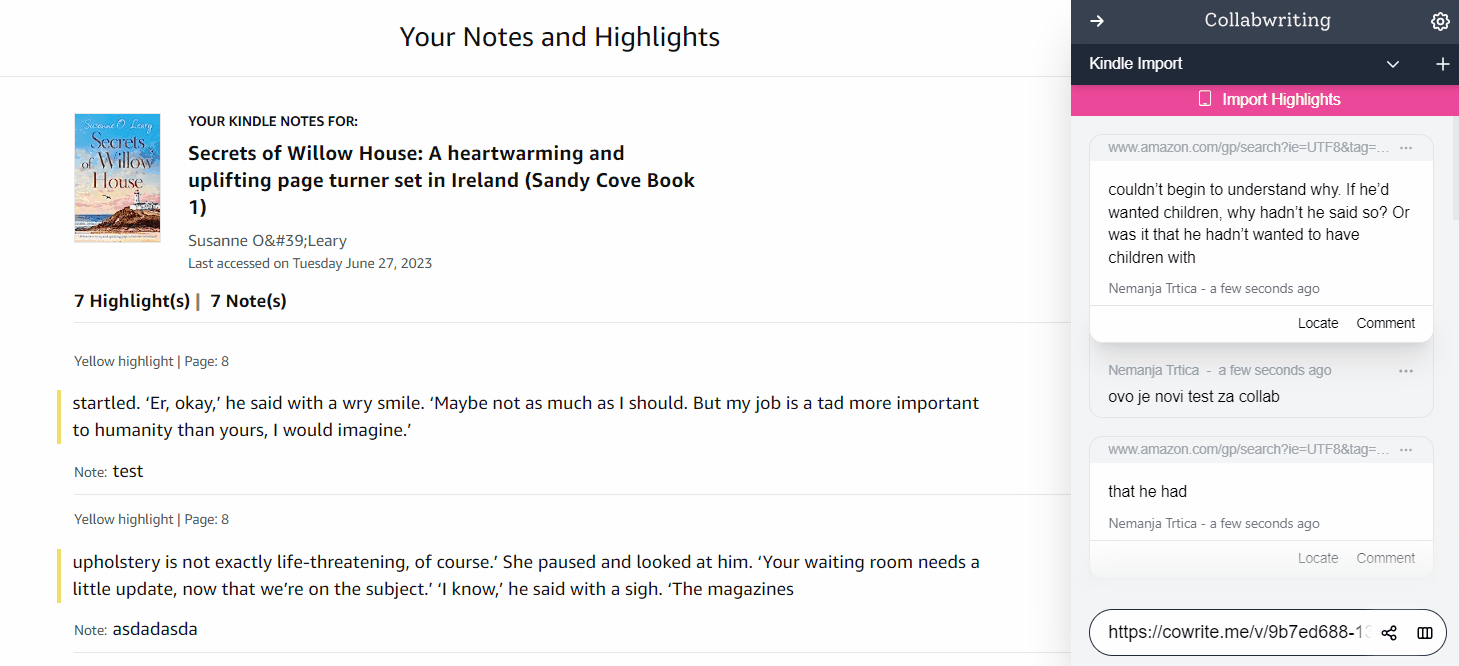Viewport: 1459px width, 666px height.
Task: Collapse the Collabwriting sidebar with the arrow
Action: coord(1097,21)
